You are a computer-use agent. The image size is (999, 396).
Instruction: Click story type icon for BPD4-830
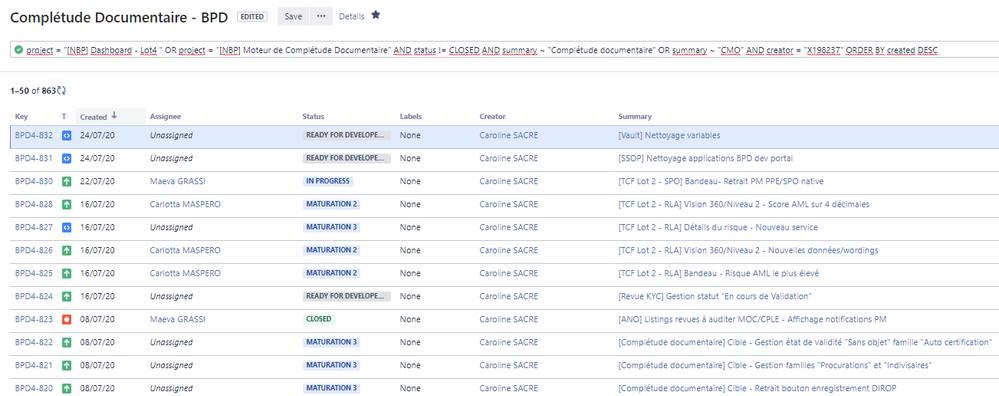[66, 181]
